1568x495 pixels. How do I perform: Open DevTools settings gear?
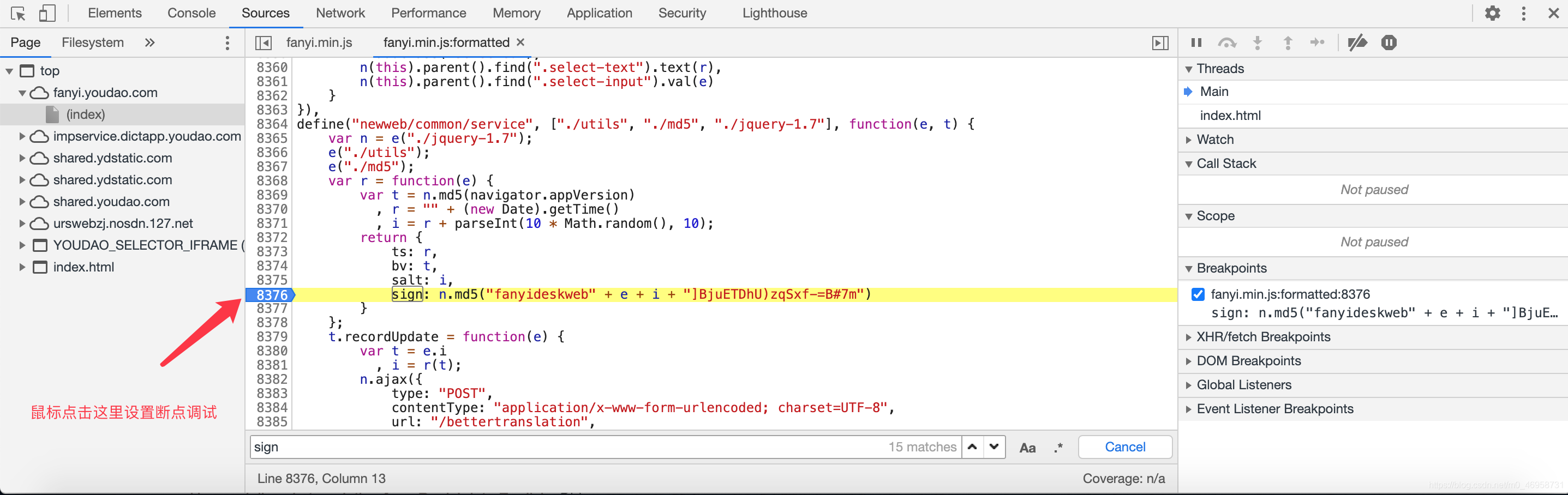1492,13
